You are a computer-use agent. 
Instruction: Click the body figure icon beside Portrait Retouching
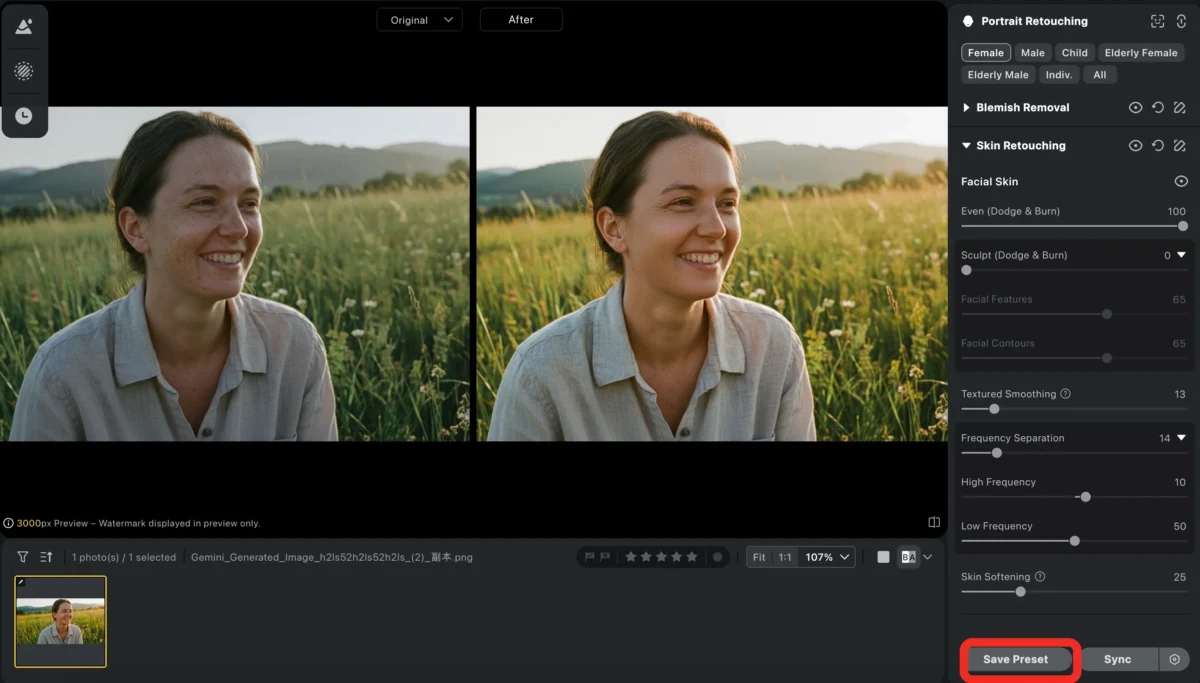click(x=1181, y=21)
